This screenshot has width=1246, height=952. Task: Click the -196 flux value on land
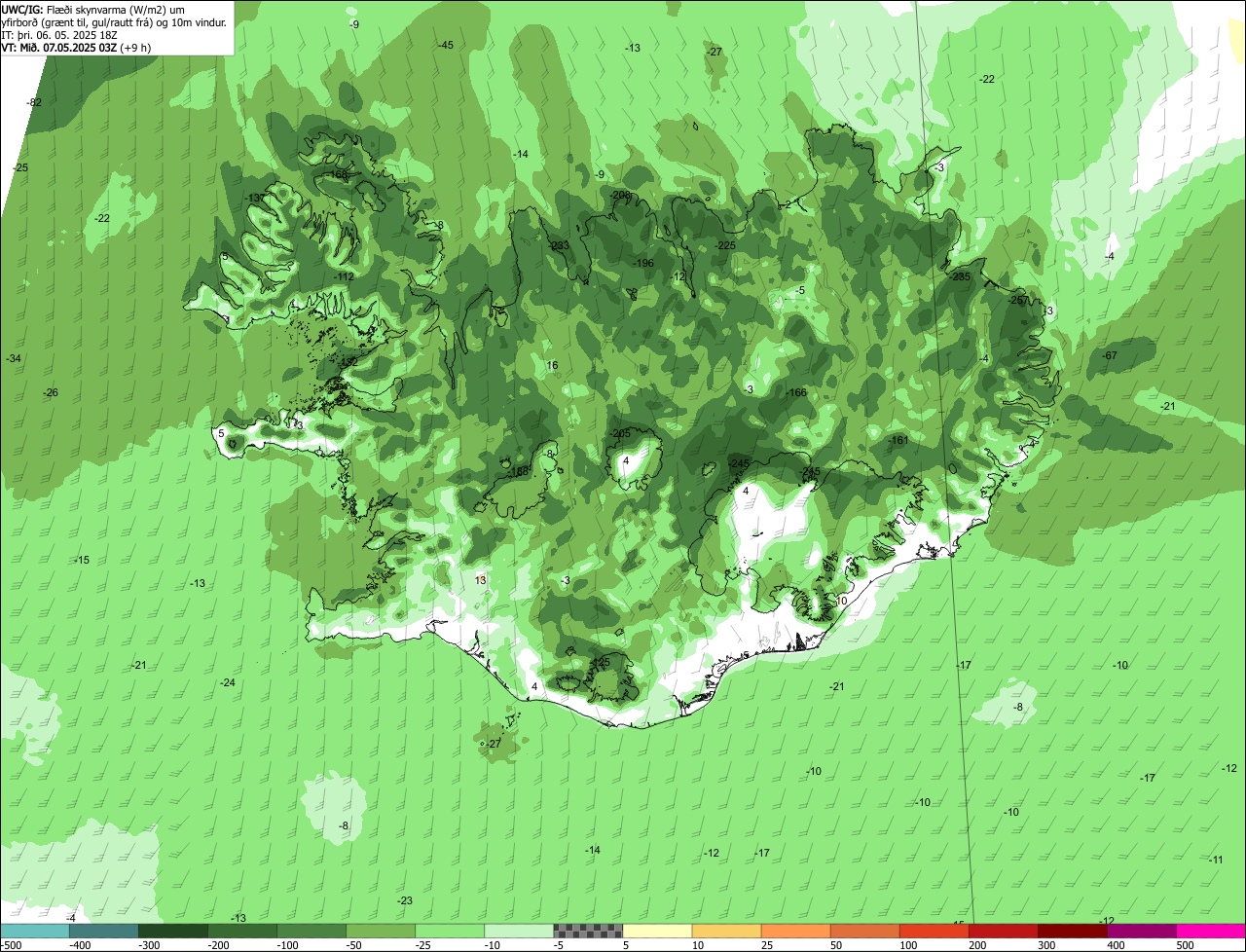(643, 263)
